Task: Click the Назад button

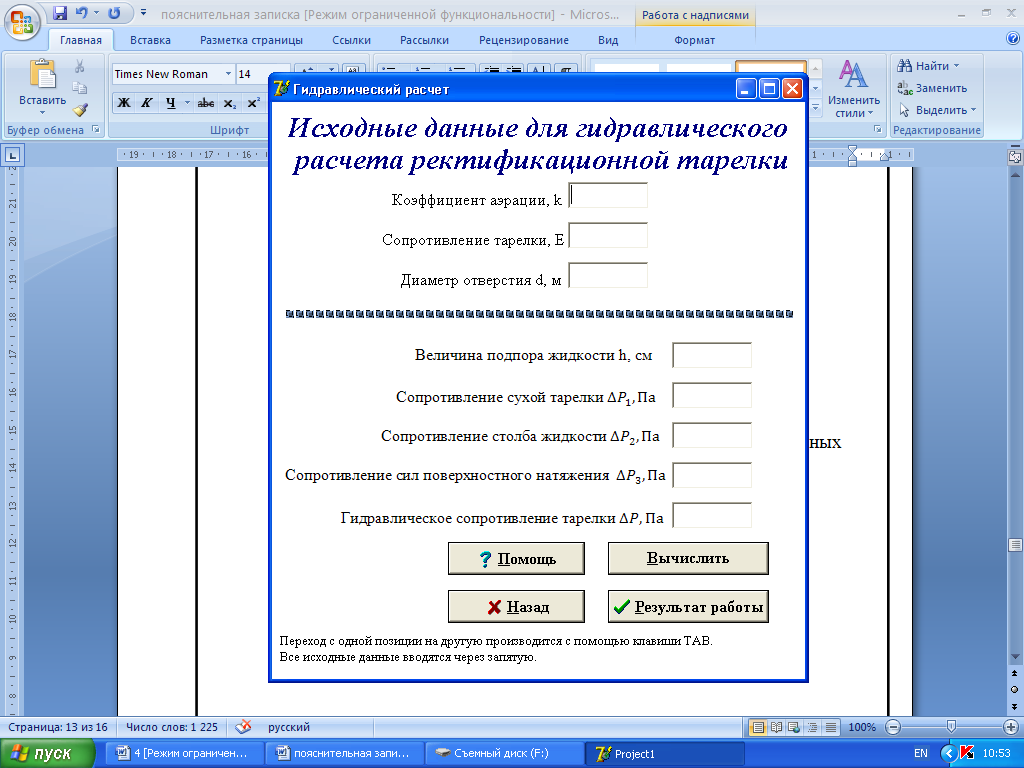Action: pyautogui.click(x=516, y=607)
